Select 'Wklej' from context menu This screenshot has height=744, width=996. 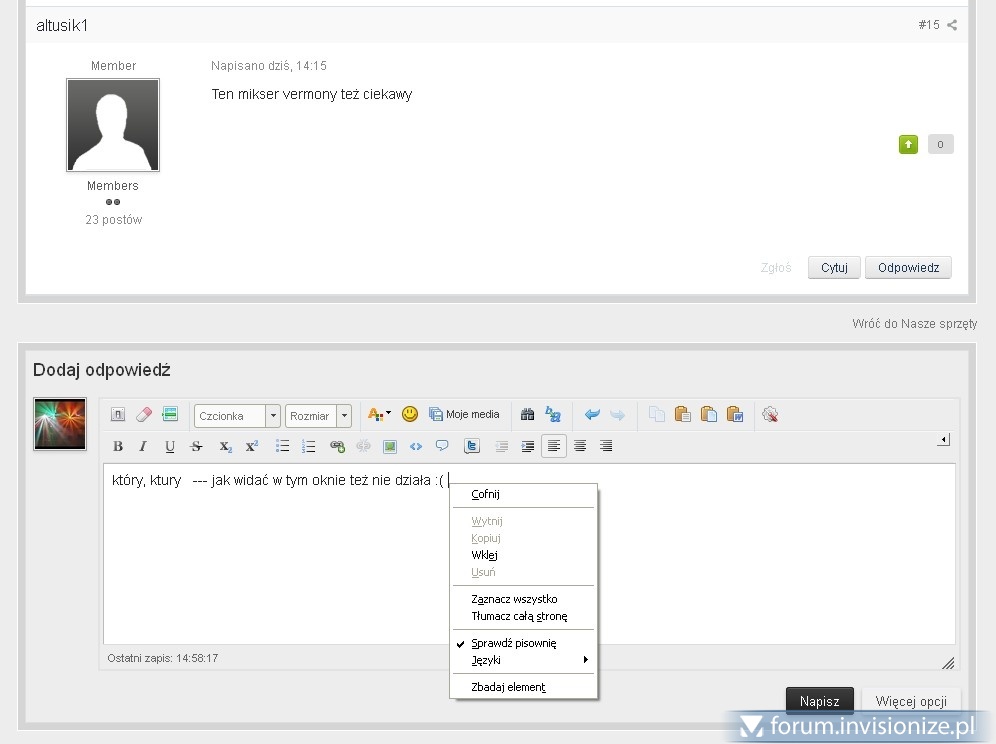(x=485, y=555)
